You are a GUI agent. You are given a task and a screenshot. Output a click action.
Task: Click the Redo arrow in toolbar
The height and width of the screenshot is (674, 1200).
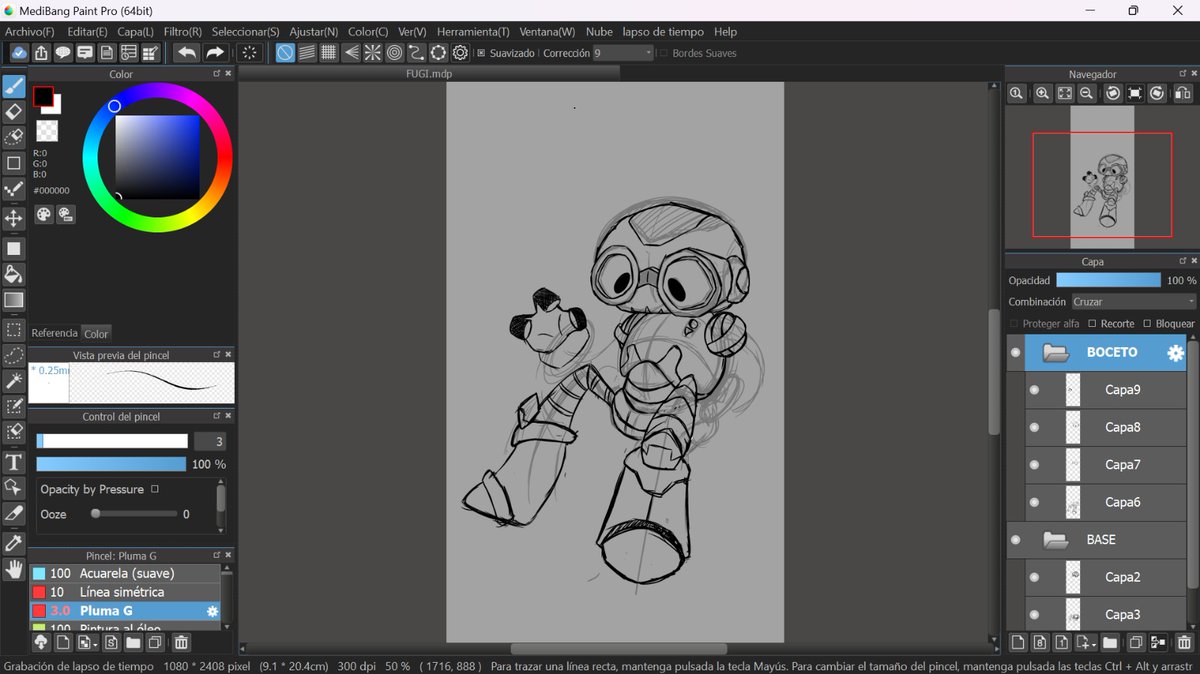click(x=215, y=53)
